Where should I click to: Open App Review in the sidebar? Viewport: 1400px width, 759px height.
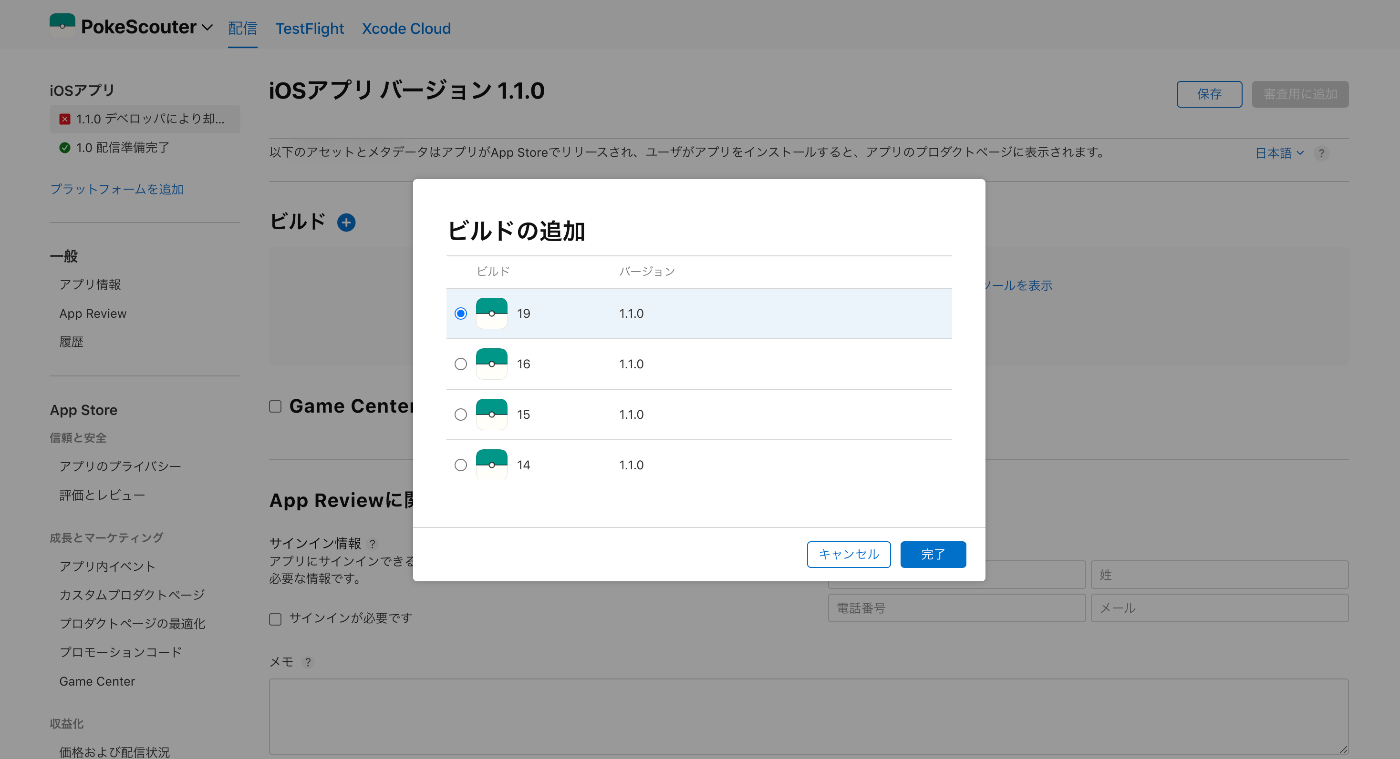coord(93,314)
